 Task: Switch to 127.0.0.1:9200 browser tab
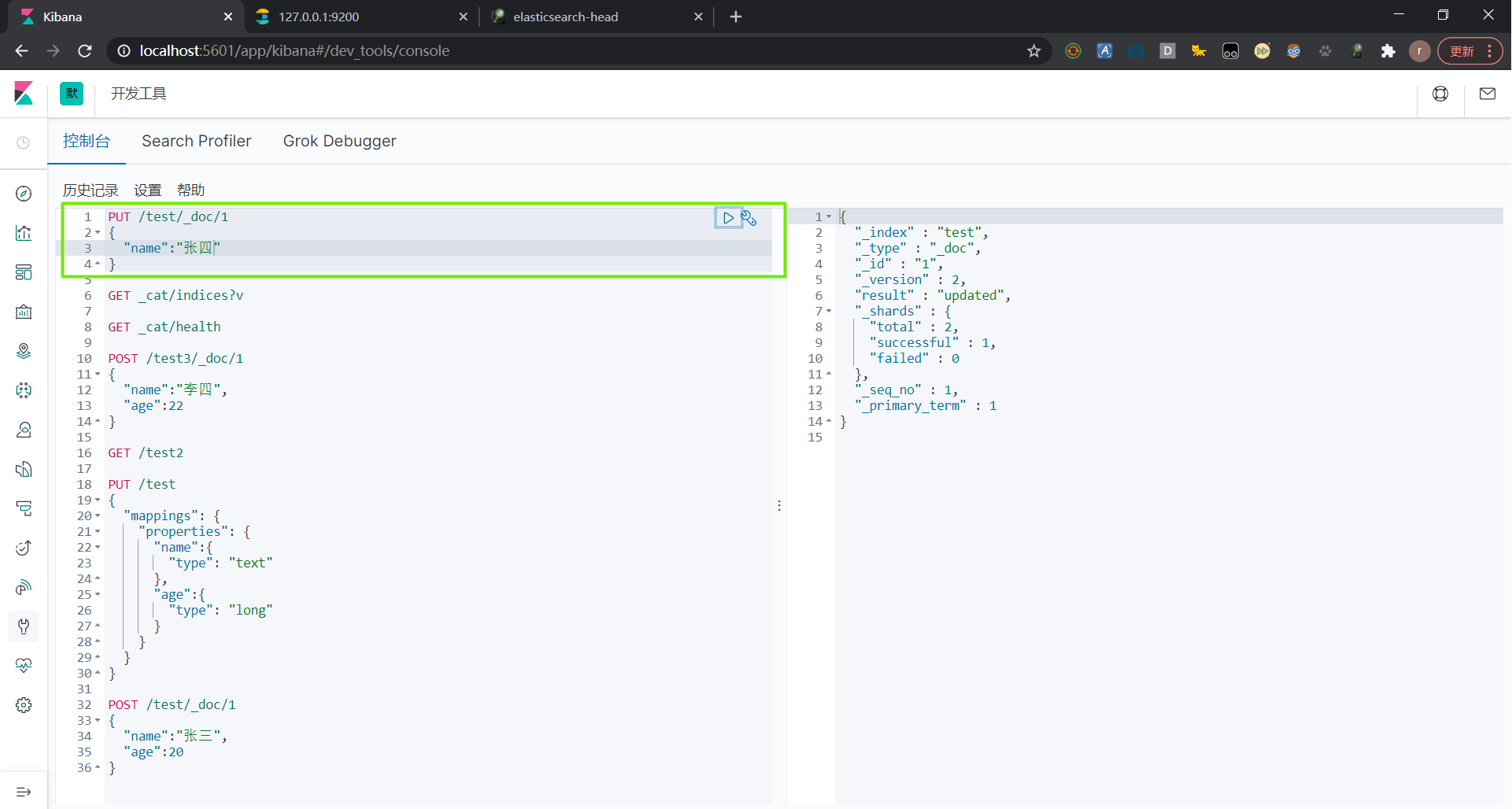362,17
